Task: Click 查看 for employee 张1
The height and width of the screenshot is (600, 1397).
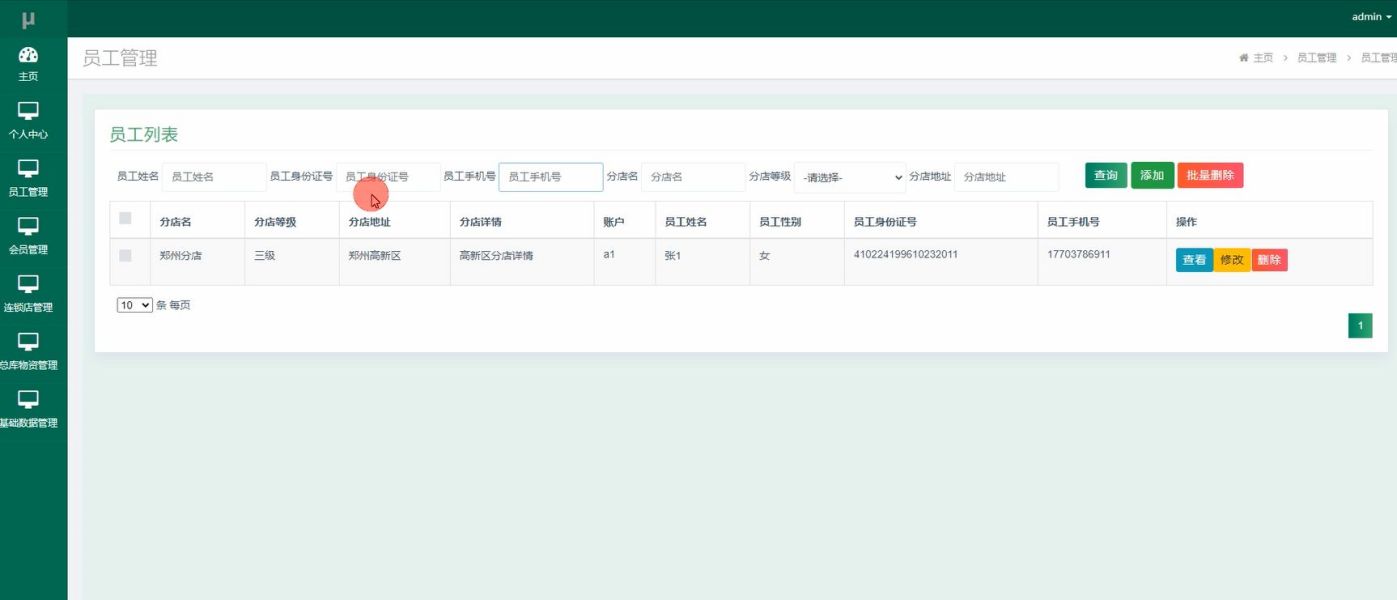Action: click(x=1195, y=260)
